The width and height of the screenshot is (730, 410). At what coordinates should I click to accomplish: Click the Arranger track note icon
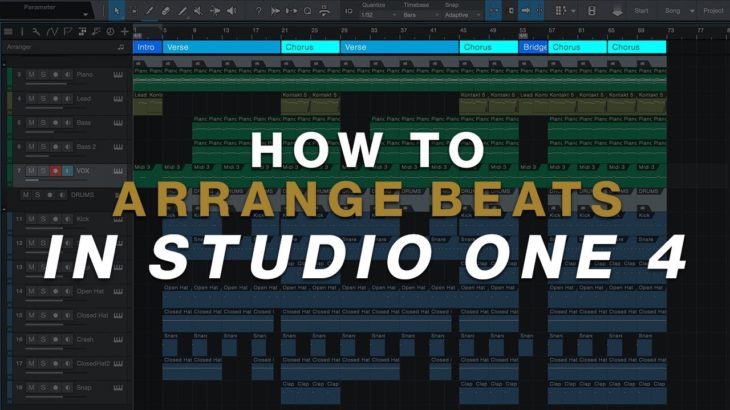[x=121, y=47]
